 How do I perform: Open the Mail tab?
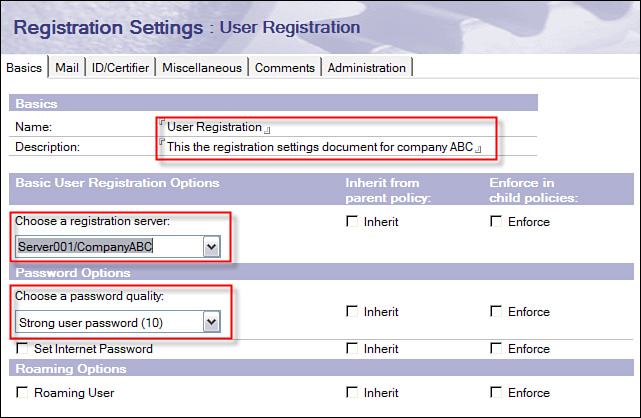[x=68, y=68]
